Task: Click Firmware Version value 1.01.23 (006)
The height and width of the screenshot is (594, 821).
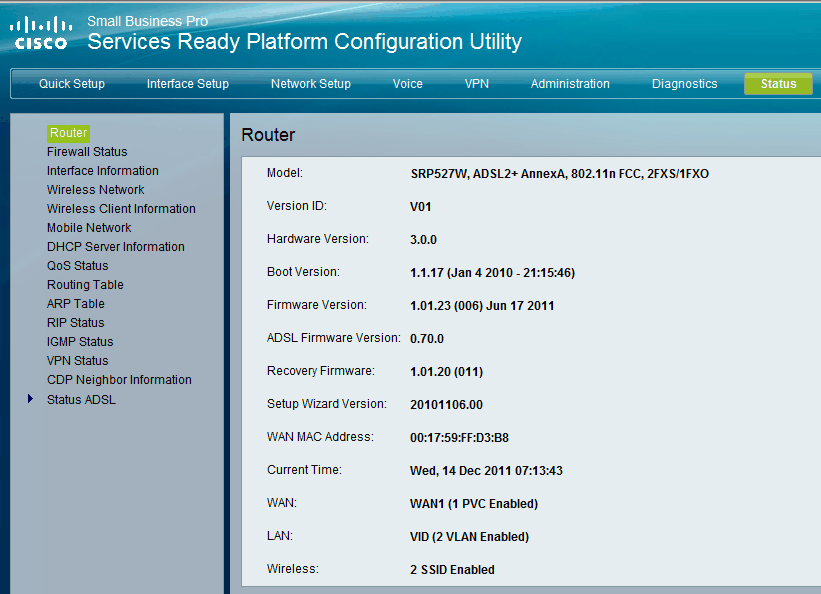Action: (x=482, y=306)
